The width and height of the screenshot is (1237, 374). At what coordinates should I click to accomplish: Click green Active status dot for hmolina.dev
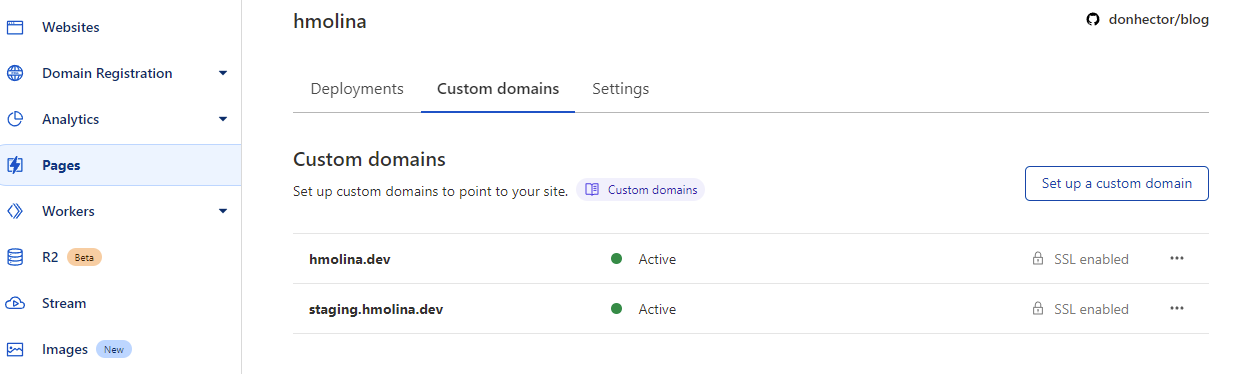617,259
